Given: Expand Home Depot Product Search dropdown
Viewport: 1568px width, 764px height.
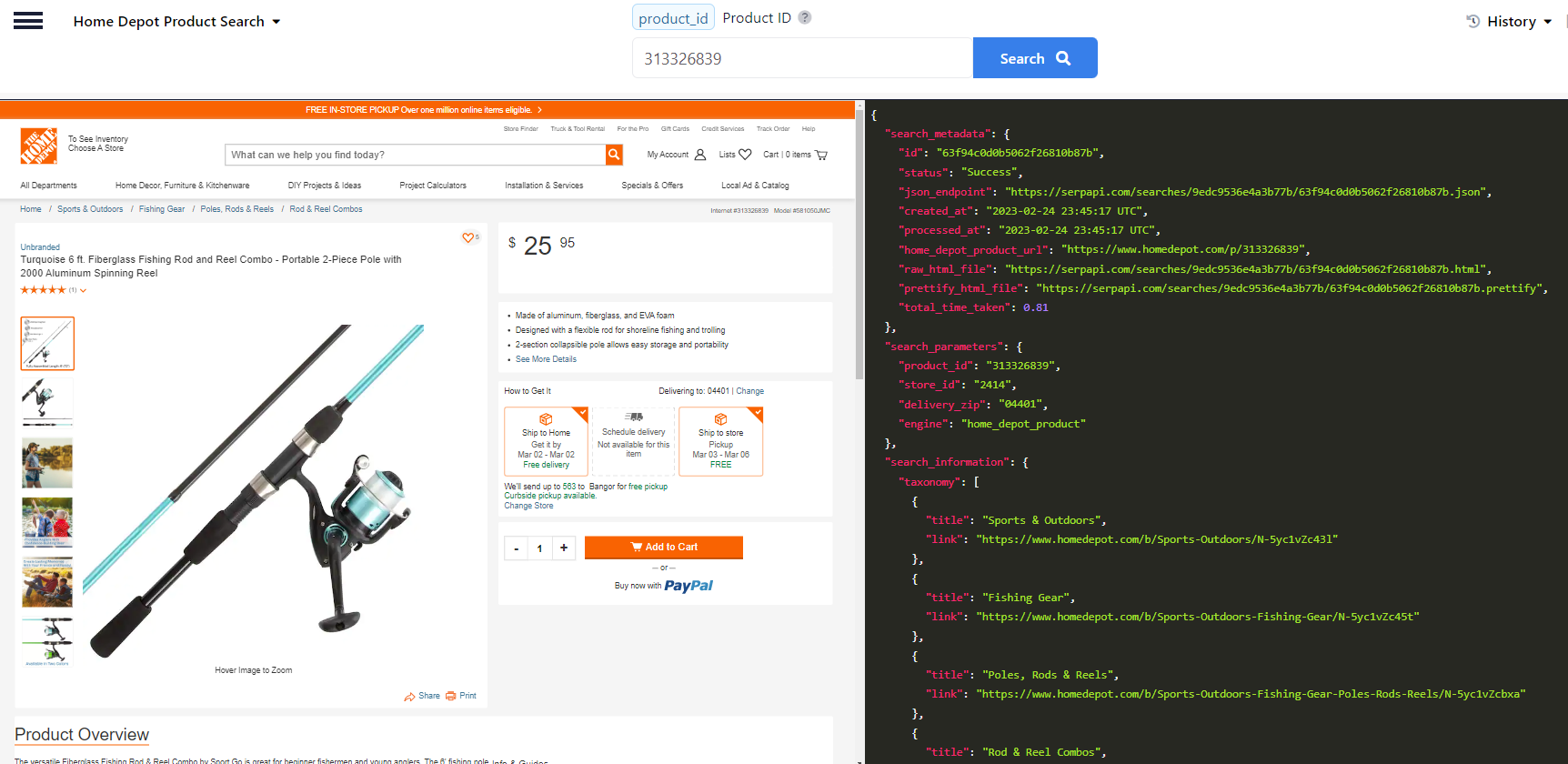Looking at the screenshot, I should pyautogui.click(x=176, y=22).
